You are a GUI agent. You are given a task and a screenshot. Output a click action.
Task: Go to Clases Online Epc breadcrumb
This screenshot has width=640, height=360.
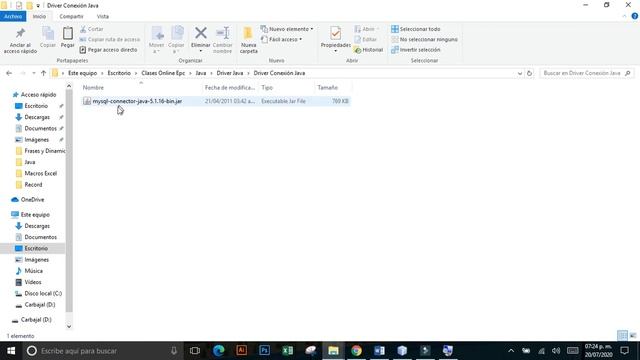click(163, 73)
